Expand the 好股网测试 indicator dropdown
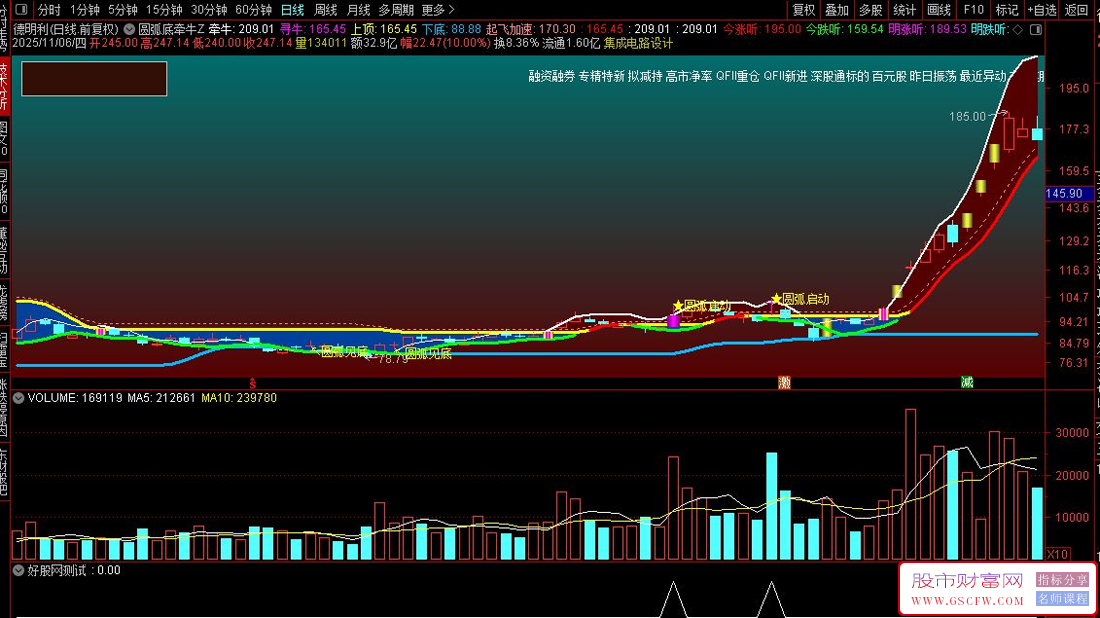The height and width of the screenshot is (618, 1100). point(19,570)
